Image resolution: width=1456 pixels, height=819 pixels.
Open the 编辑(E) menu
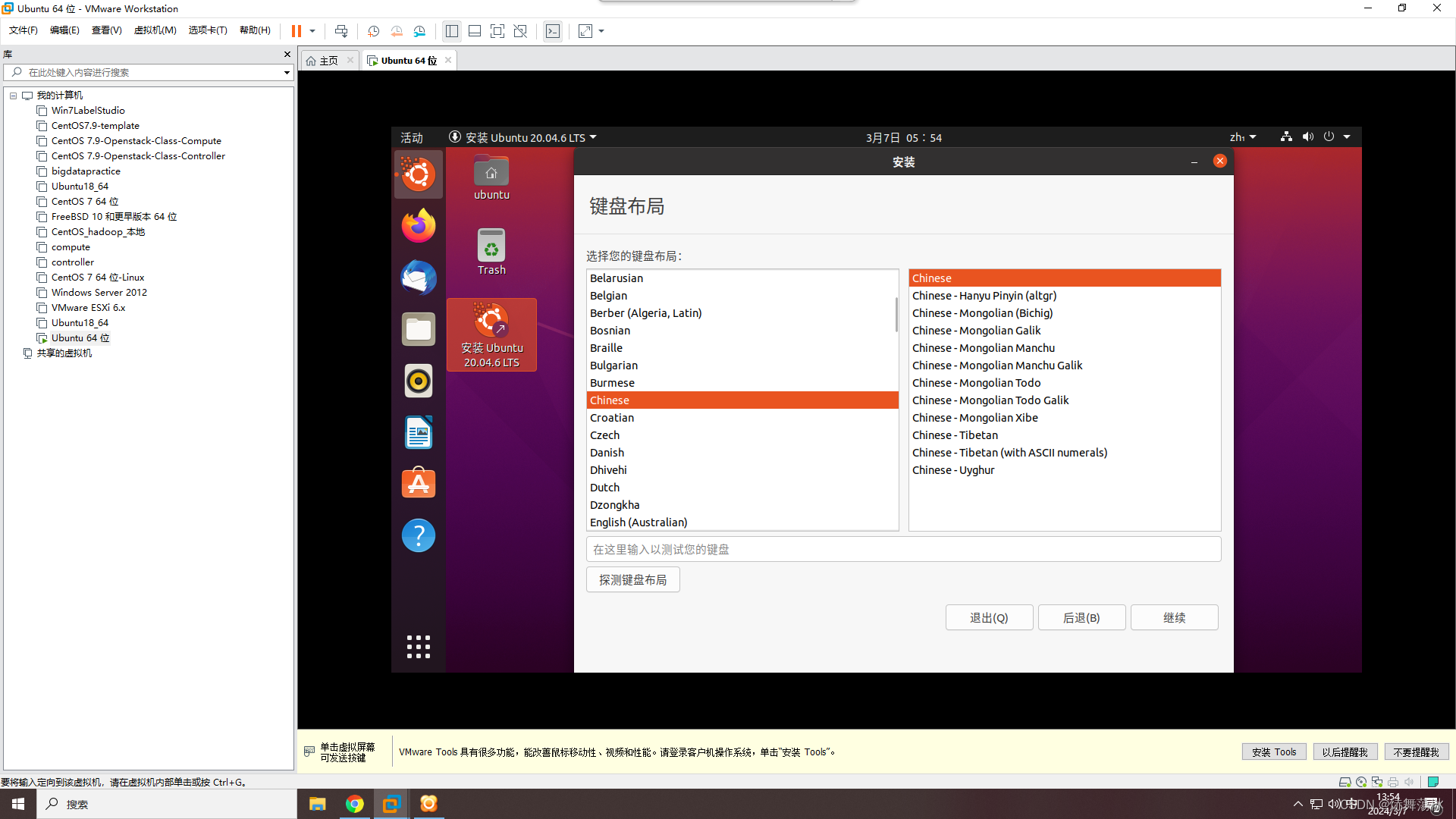(64, 30)
